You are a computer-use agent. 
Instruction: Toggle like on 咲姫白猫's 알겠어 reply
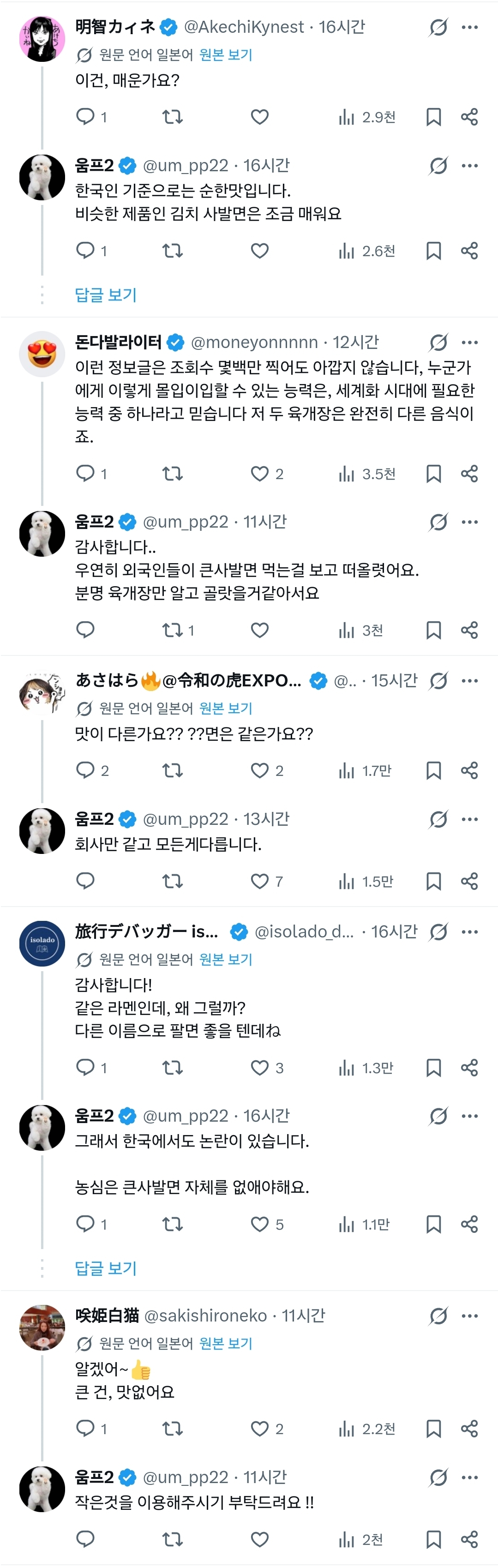pos(260,1429)
